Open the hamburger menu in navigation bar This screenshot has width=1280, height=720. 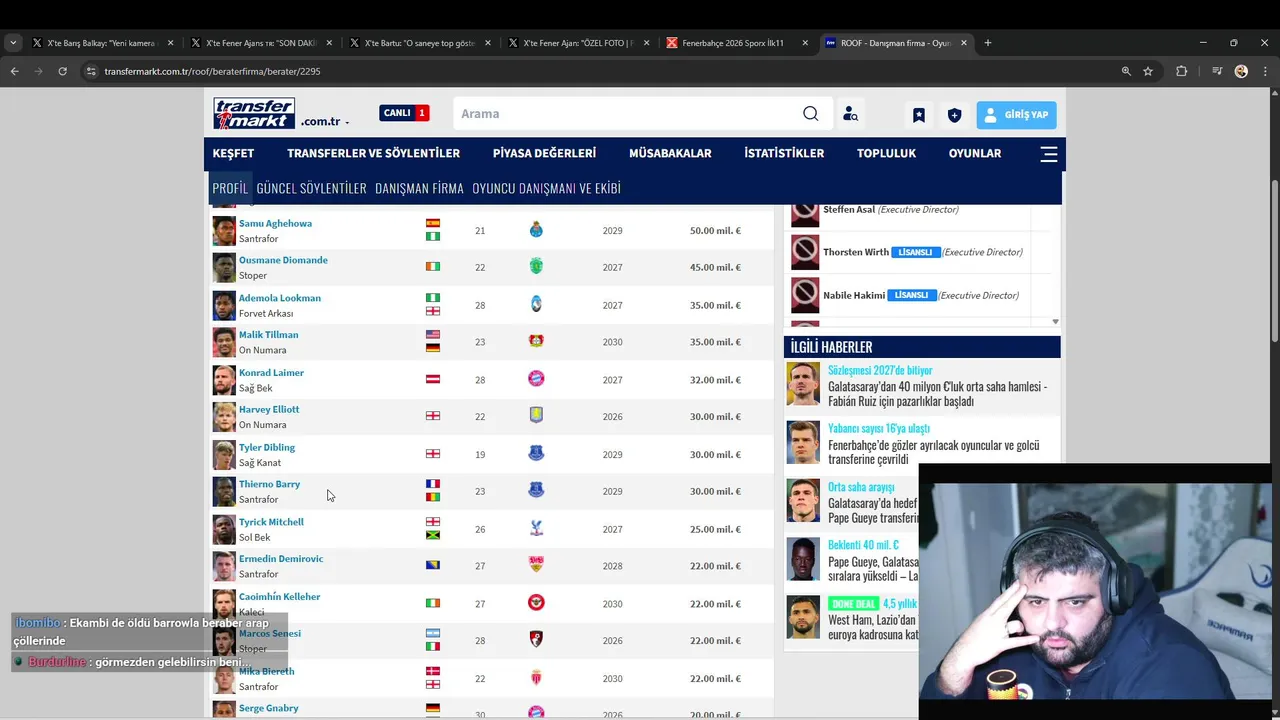(x=1048, y=154)
